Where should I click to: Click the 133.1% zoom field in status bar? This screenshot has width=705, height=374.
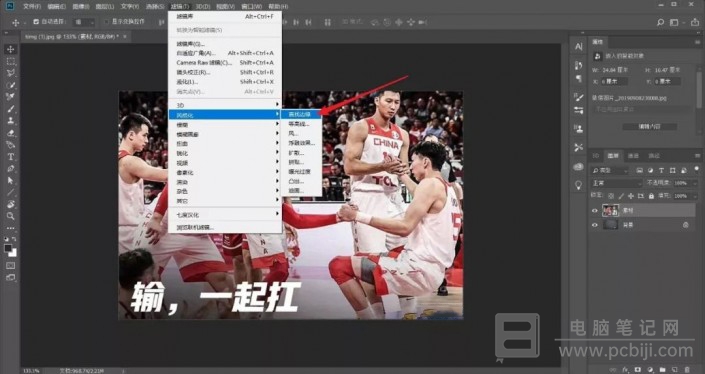pyautogui.click(x=31, y=371)
